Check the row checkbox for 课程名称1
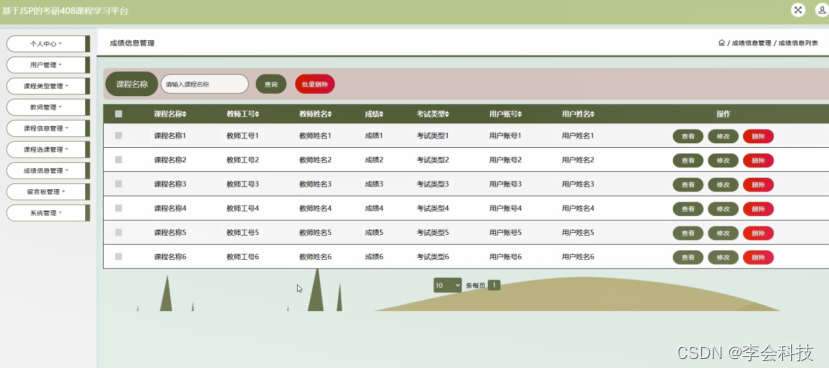 [x=118, y=136]
